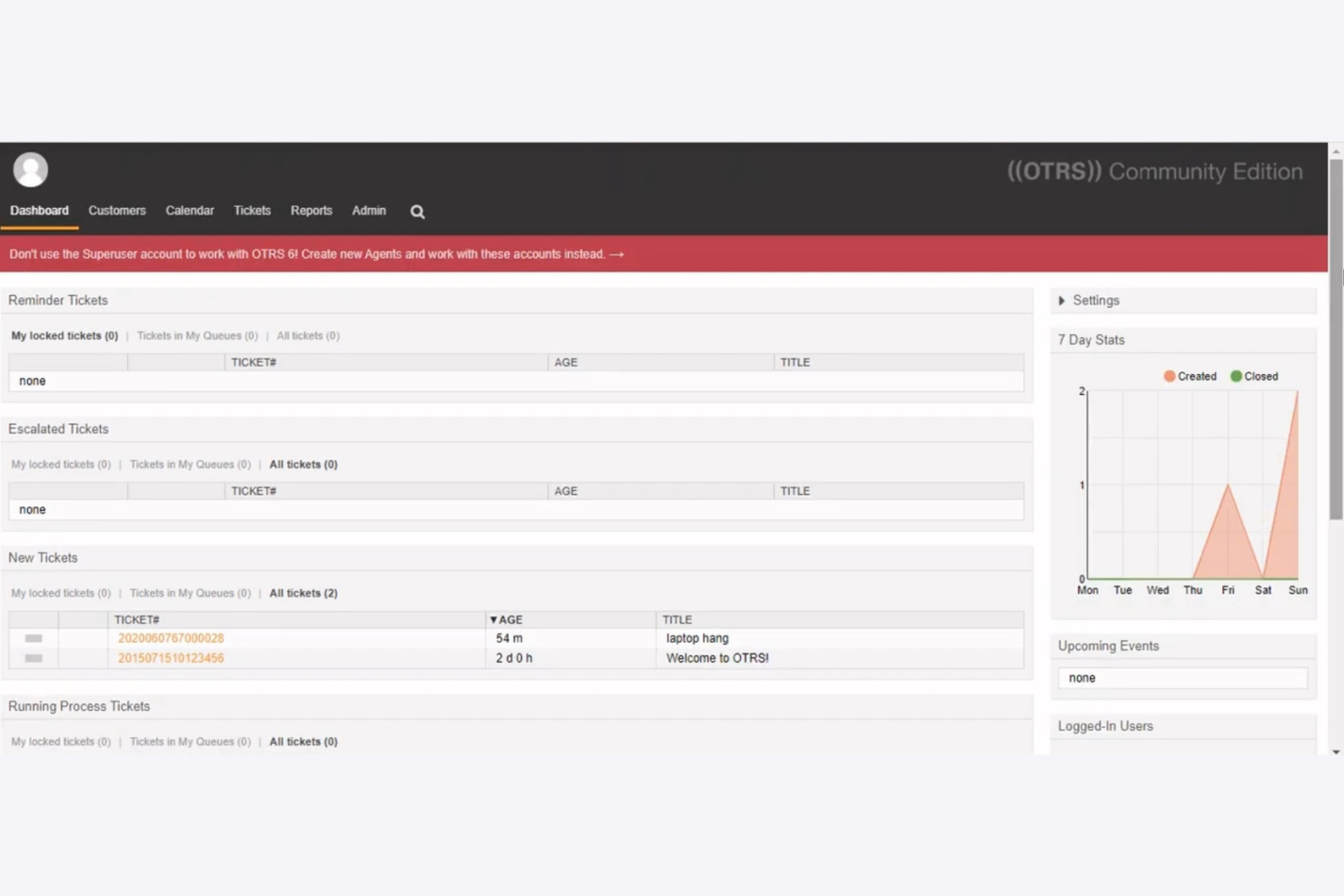Select the Calendar menu item

tap(189, 211)
